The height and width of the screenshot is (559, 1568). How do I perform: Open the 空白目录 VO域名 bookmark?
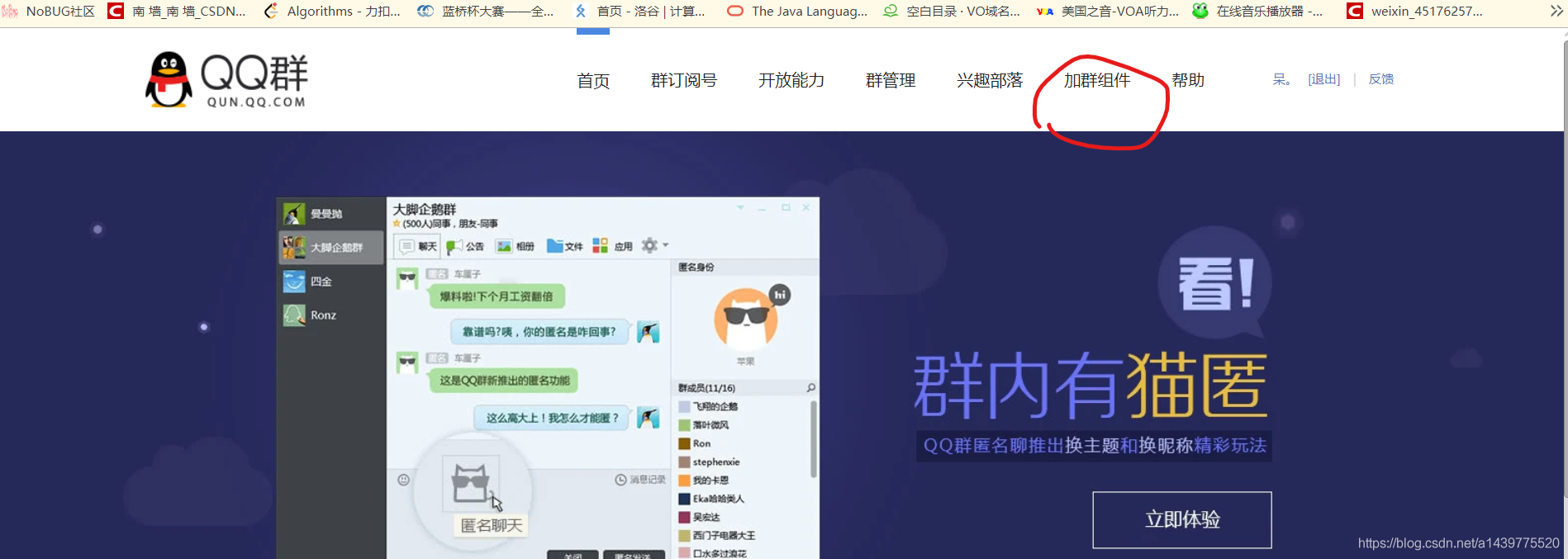coord(952,12)
